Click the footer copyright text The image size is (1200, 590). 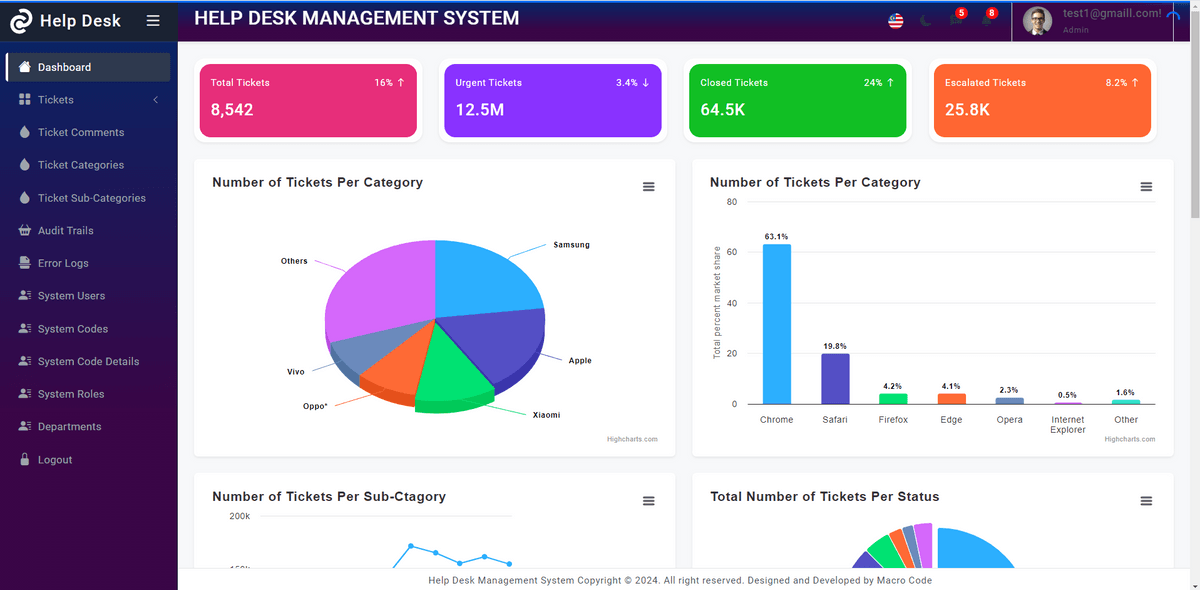(x=680, y=580)
